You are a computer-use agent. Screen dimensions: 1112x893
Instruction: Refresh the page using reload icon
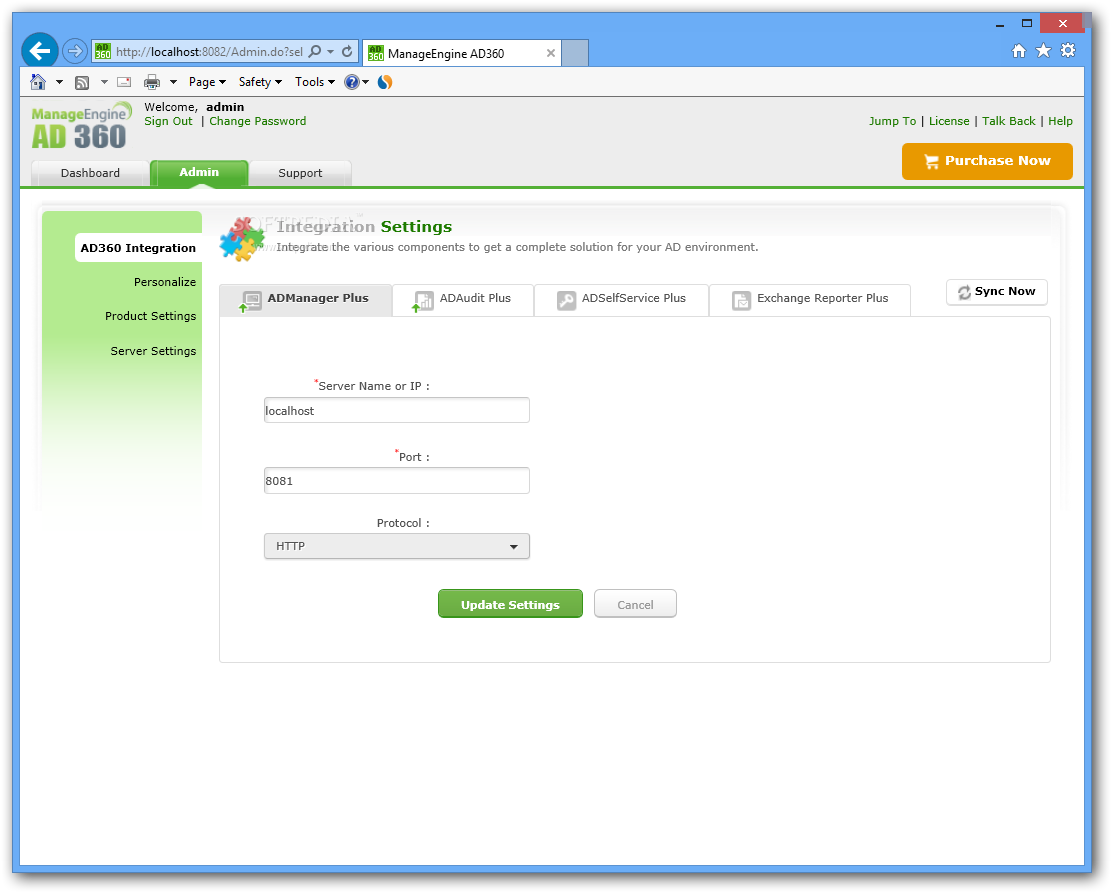click(347, 52)
